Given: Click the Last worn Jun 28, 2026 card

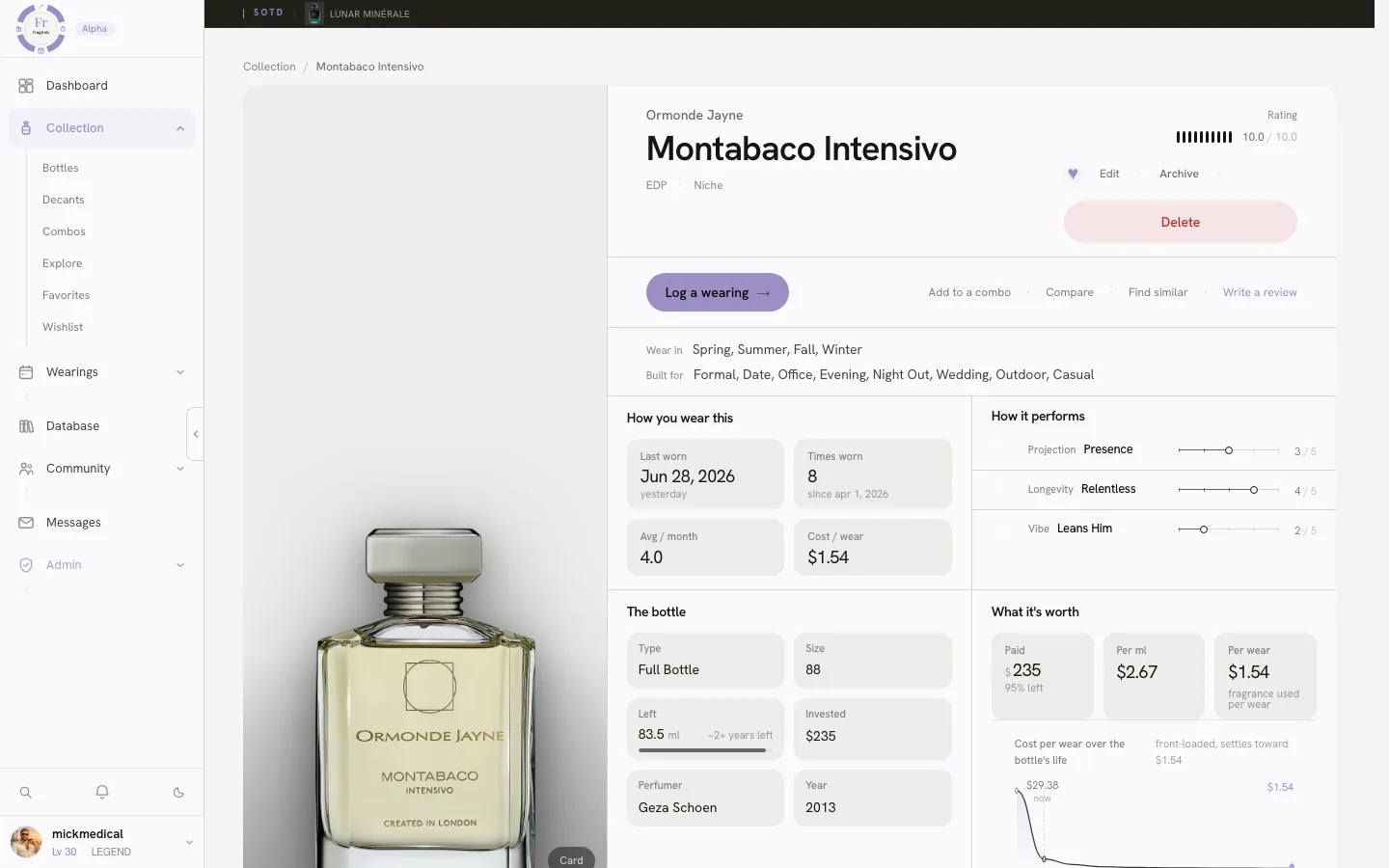Looking at the screenshot, I should tap(705, 474).
